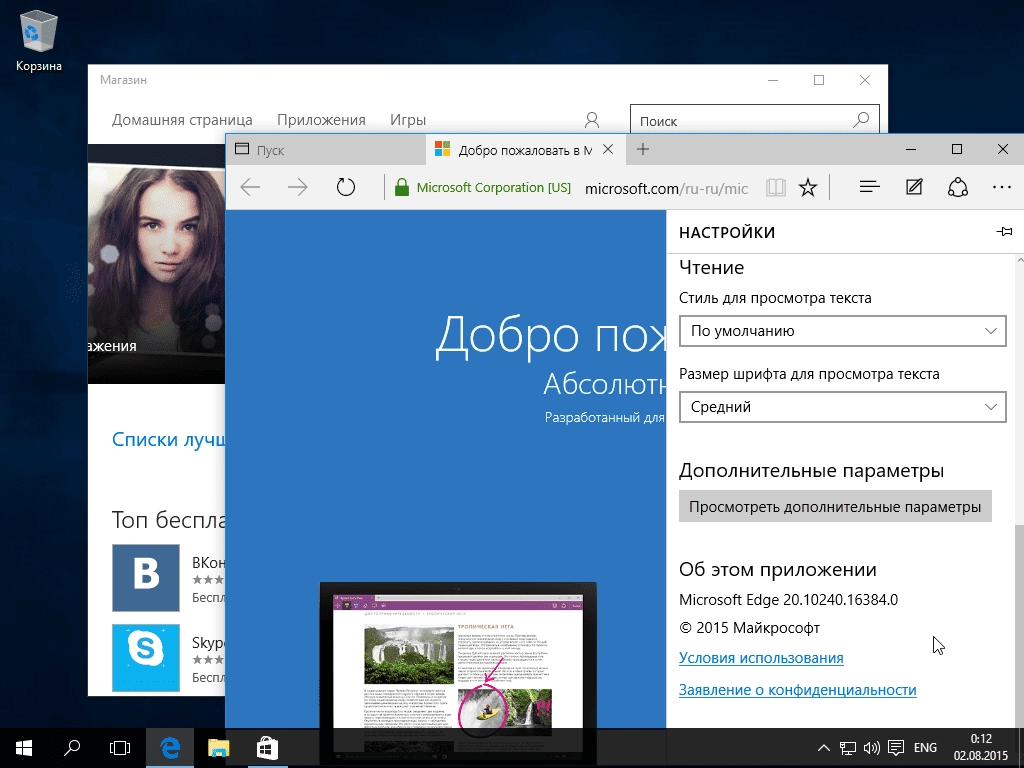Open the Share circle icon in Edge

[957, 187]
